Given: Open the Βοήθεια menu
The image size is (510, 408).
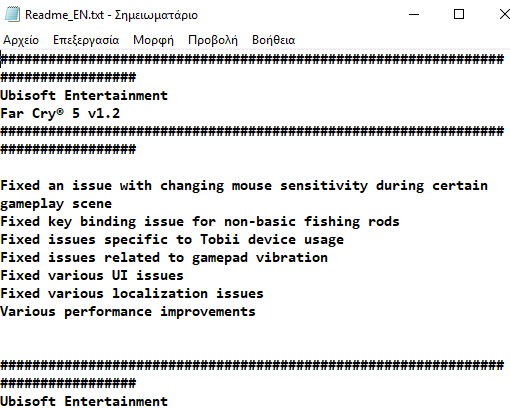Looking at the screenshot, I should coord(274,40).
